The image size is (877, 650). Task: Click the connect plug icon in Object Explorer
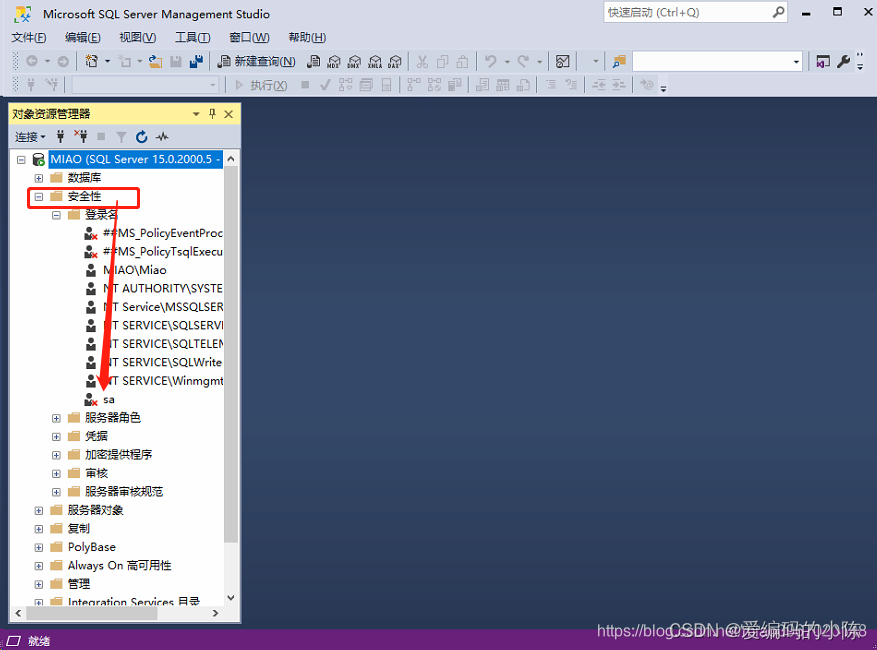point(60,136)
